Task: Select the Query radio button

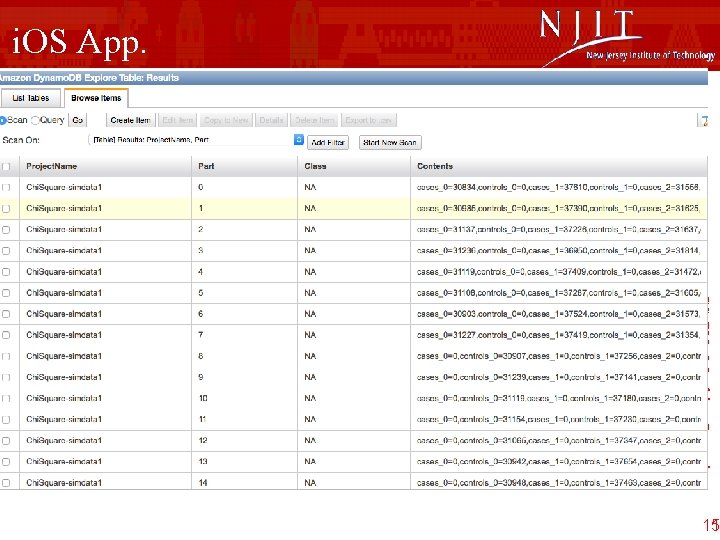Action: [x=35, y=120]
